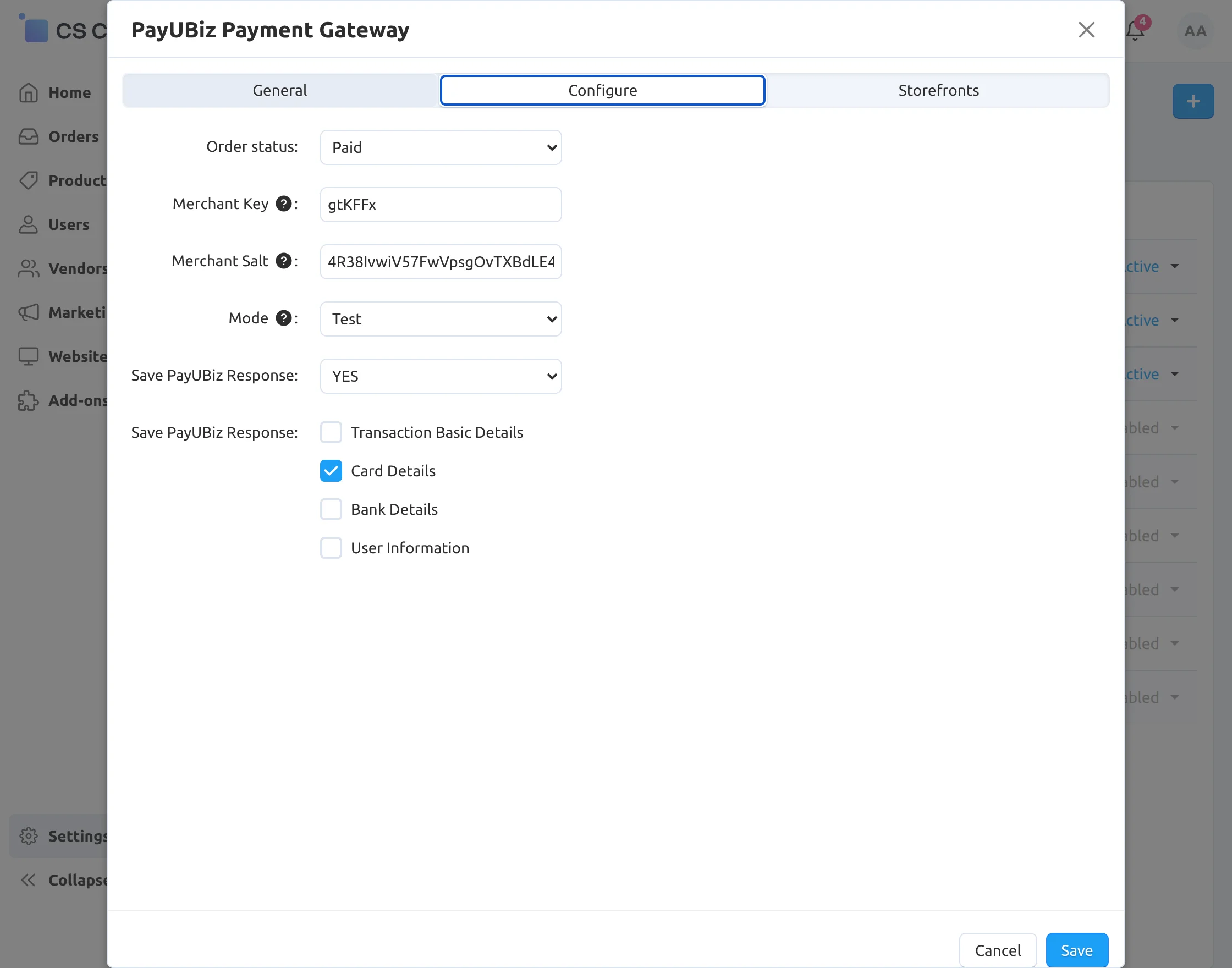Screen dimensions: 1232x968
Task: Expand the third Active status dropdown arrow
Action: [x=1175, y=374]
